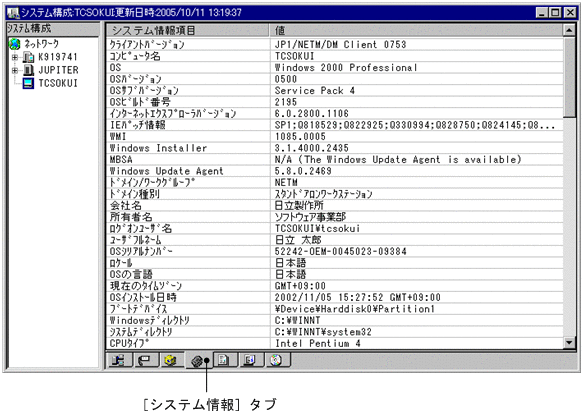Select value ¥Device¥Harddisk0¥Partition1
The width and height of the screenshot is (585, 417).
(x=354, y=309)
